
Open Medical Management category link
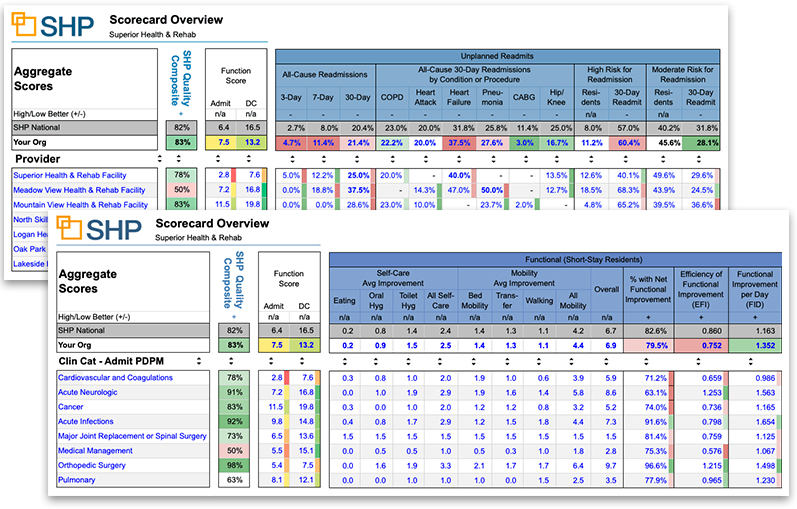point(95,451)
